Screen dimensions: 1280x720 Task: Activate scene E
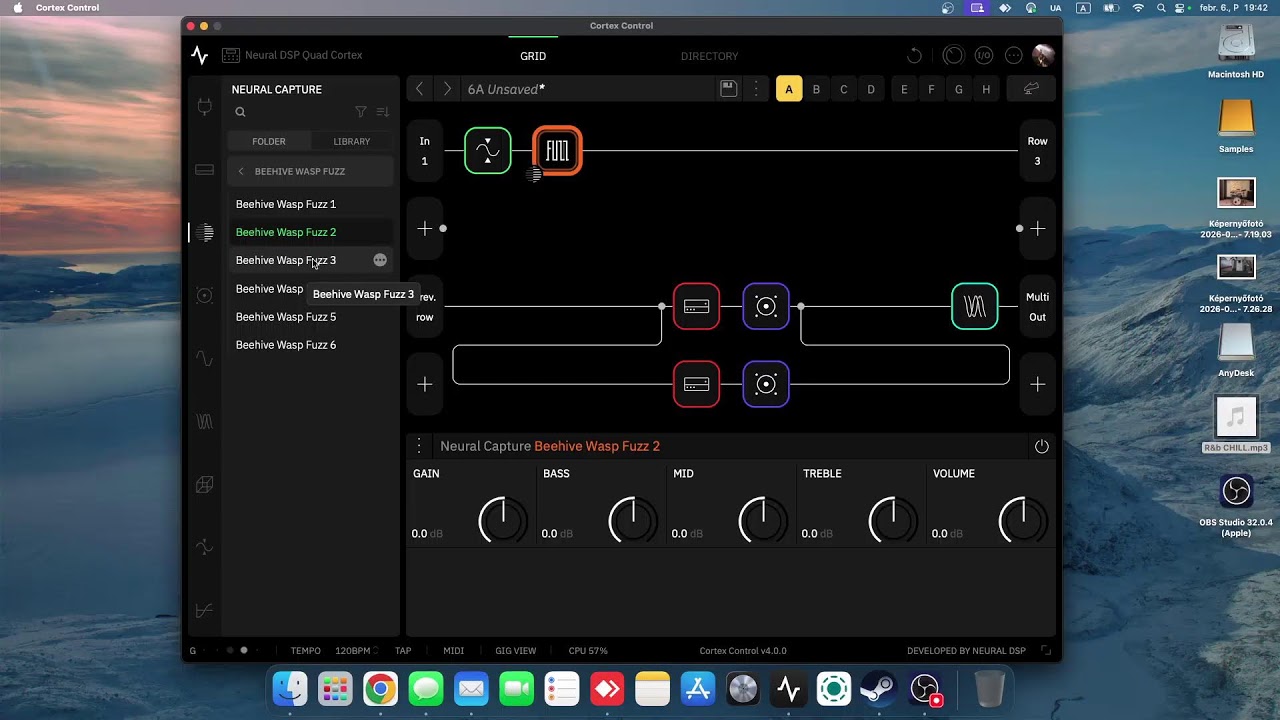[904, 89]
